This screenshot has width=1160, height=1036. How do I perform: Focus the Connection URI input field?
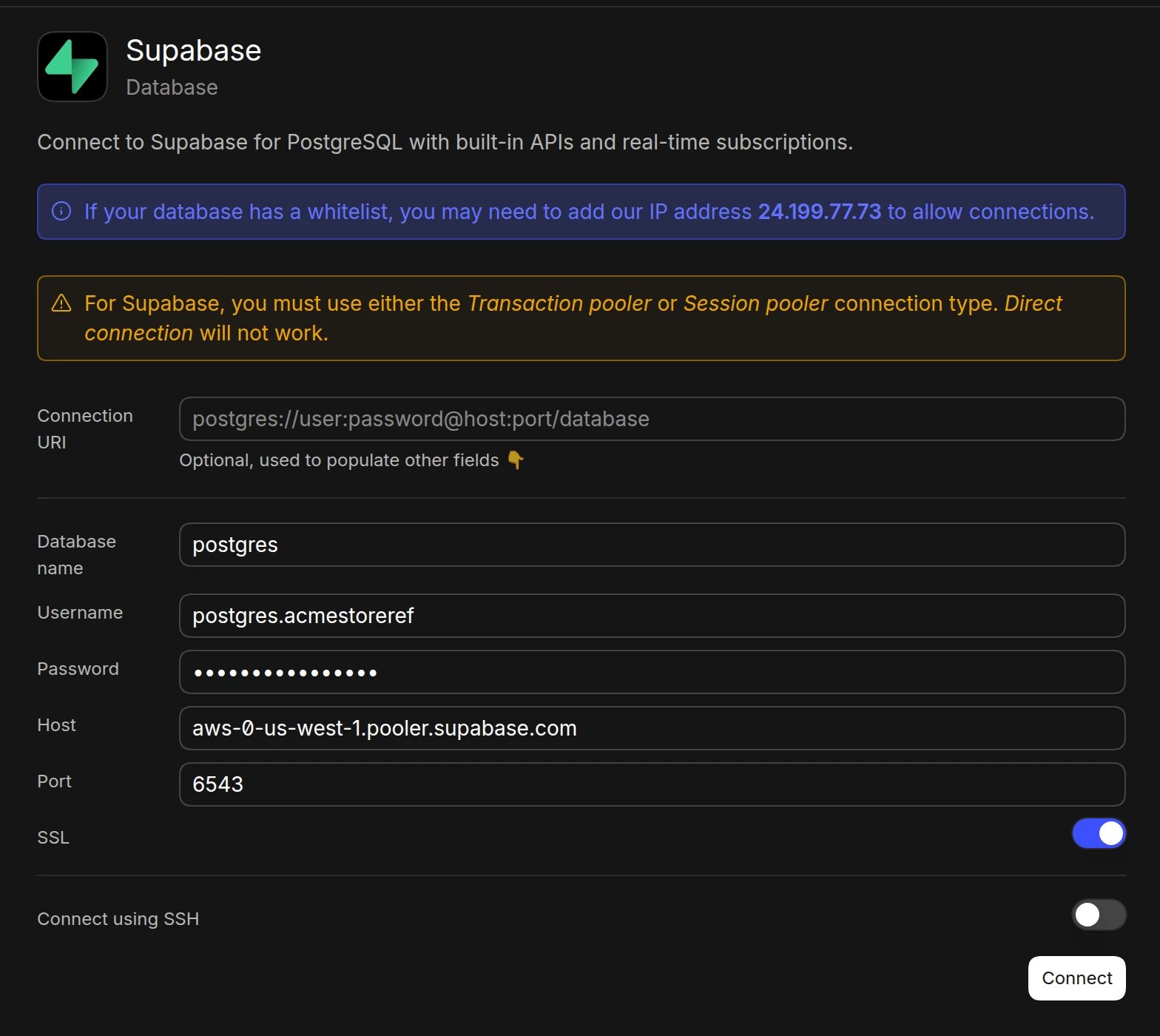[652, 419]
